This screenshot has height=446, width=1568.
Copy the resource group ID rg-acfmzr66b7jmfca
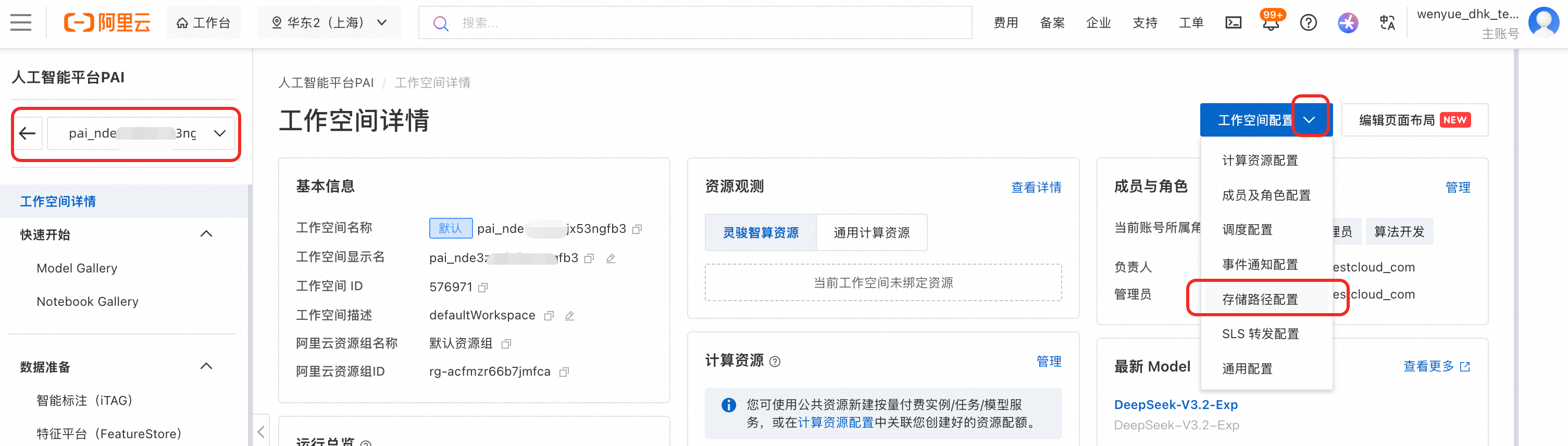pyautogui.click(x=564, y=372)
